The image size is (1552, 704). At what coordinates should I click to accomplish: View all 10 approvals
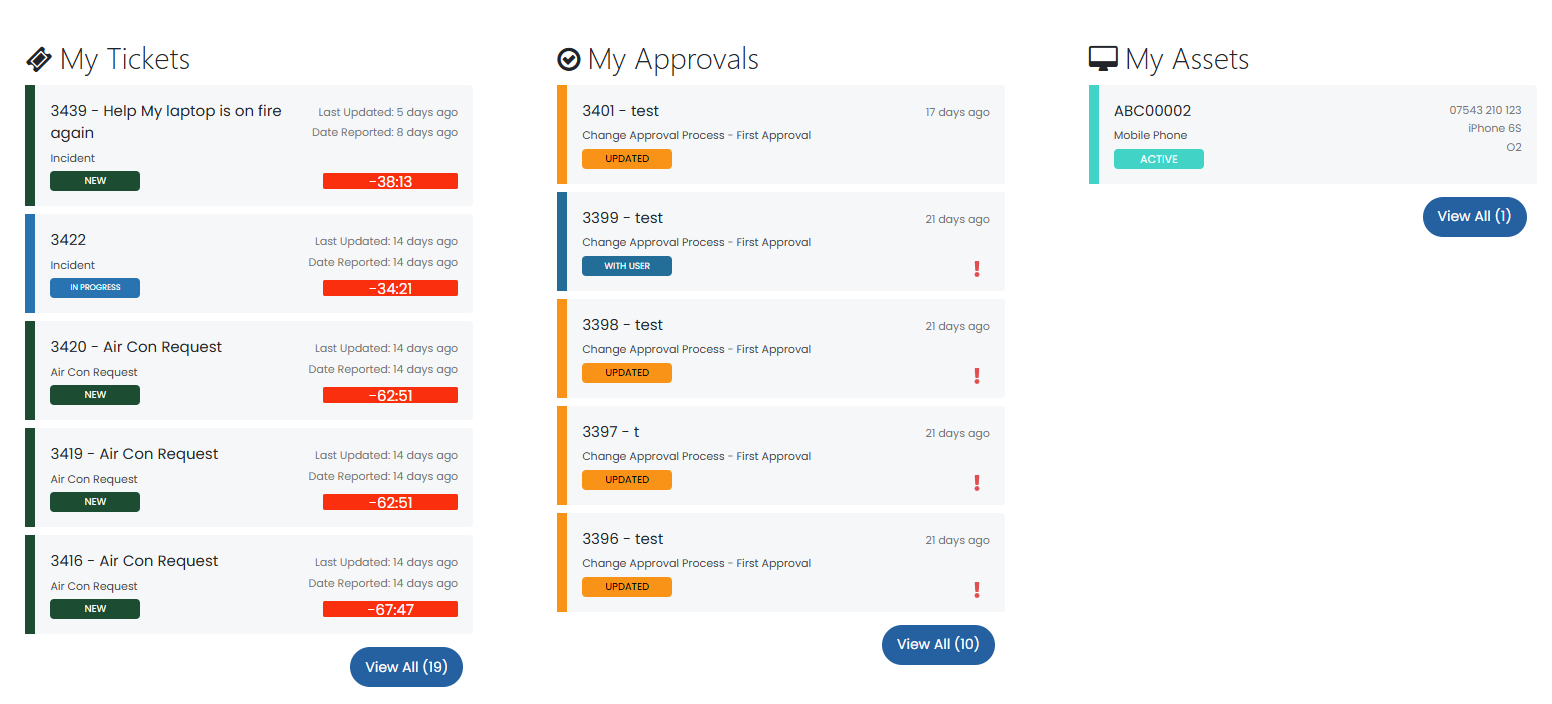[x=938, y=645]
